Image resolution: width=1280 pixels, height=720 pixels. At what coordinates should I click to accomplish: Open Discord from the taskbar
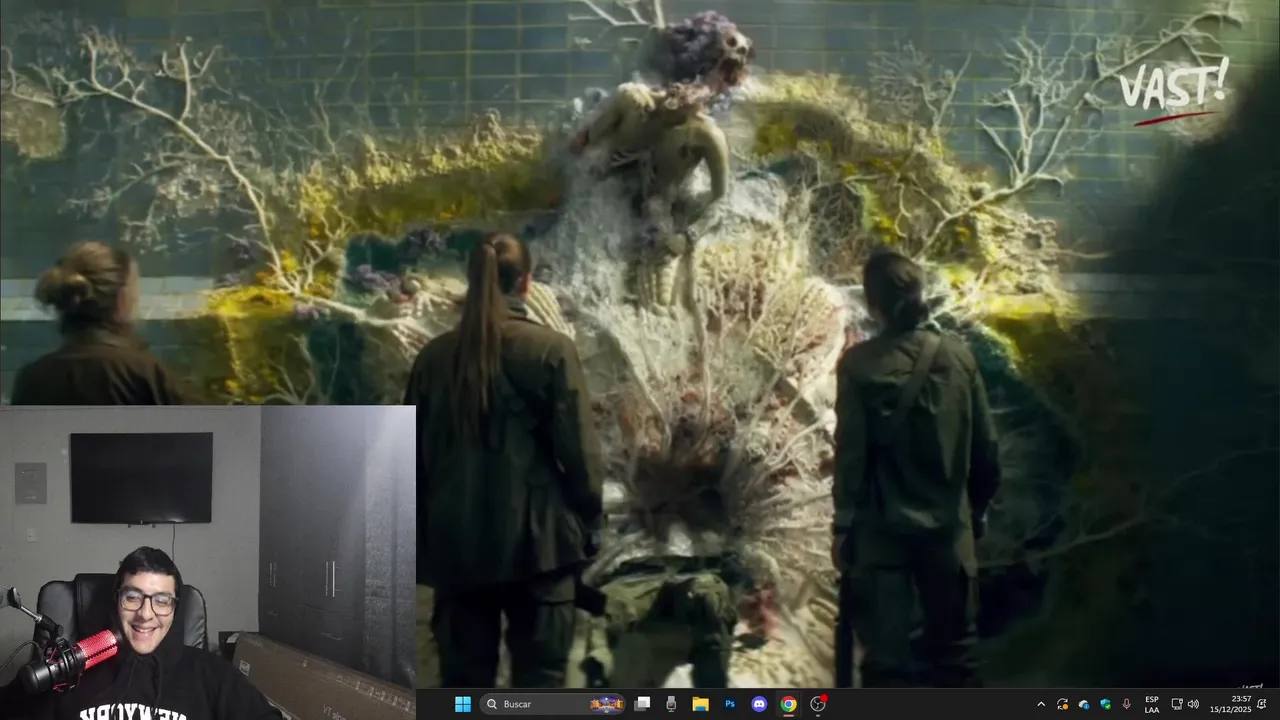[759, 704]
